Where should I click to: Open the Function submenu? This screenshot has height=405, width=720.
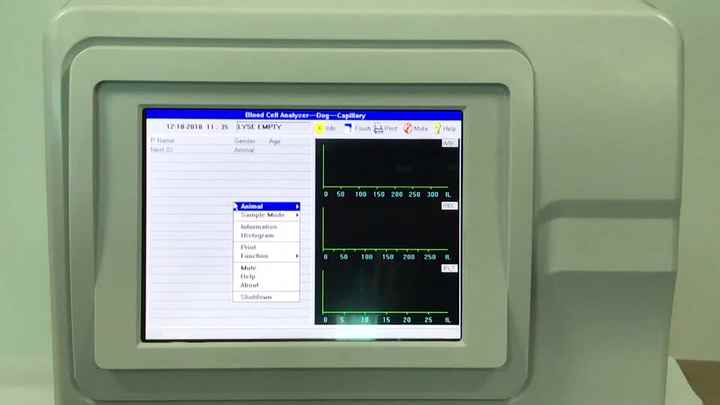(x=266, y=256)
